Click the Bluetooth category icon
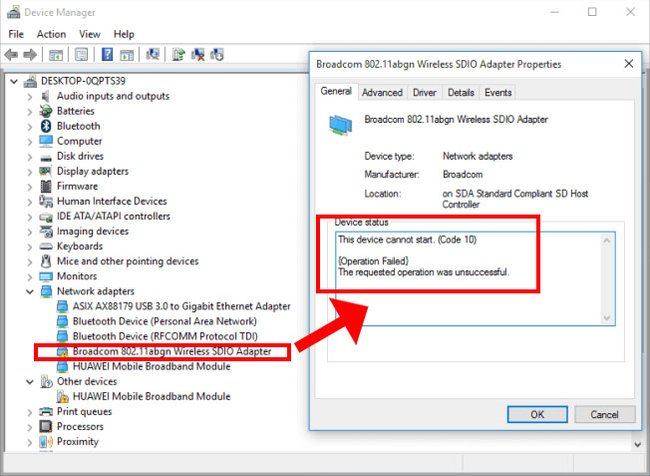650x476 pixels. pos(46,126)
